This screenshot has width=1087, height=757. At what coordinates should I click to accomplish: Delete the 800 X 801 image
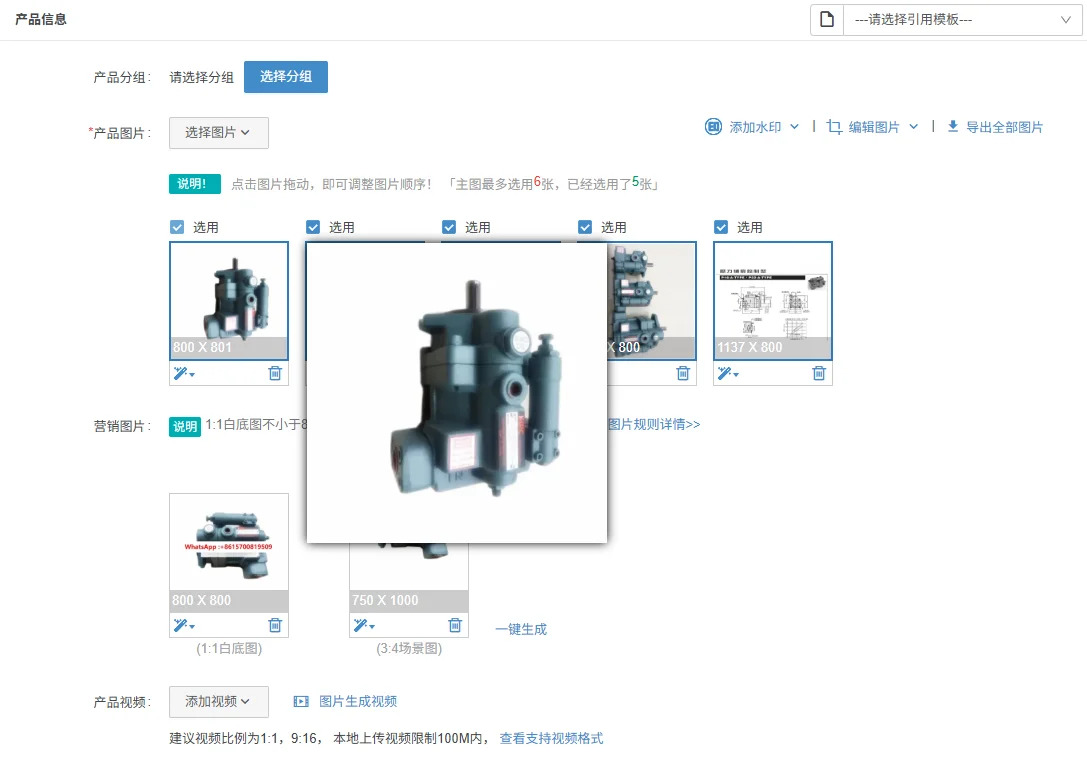coord(275,374)
